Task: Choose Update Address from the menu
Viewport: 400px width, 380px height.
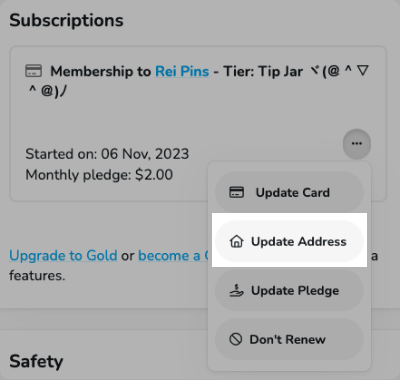Action: point(289,241)
